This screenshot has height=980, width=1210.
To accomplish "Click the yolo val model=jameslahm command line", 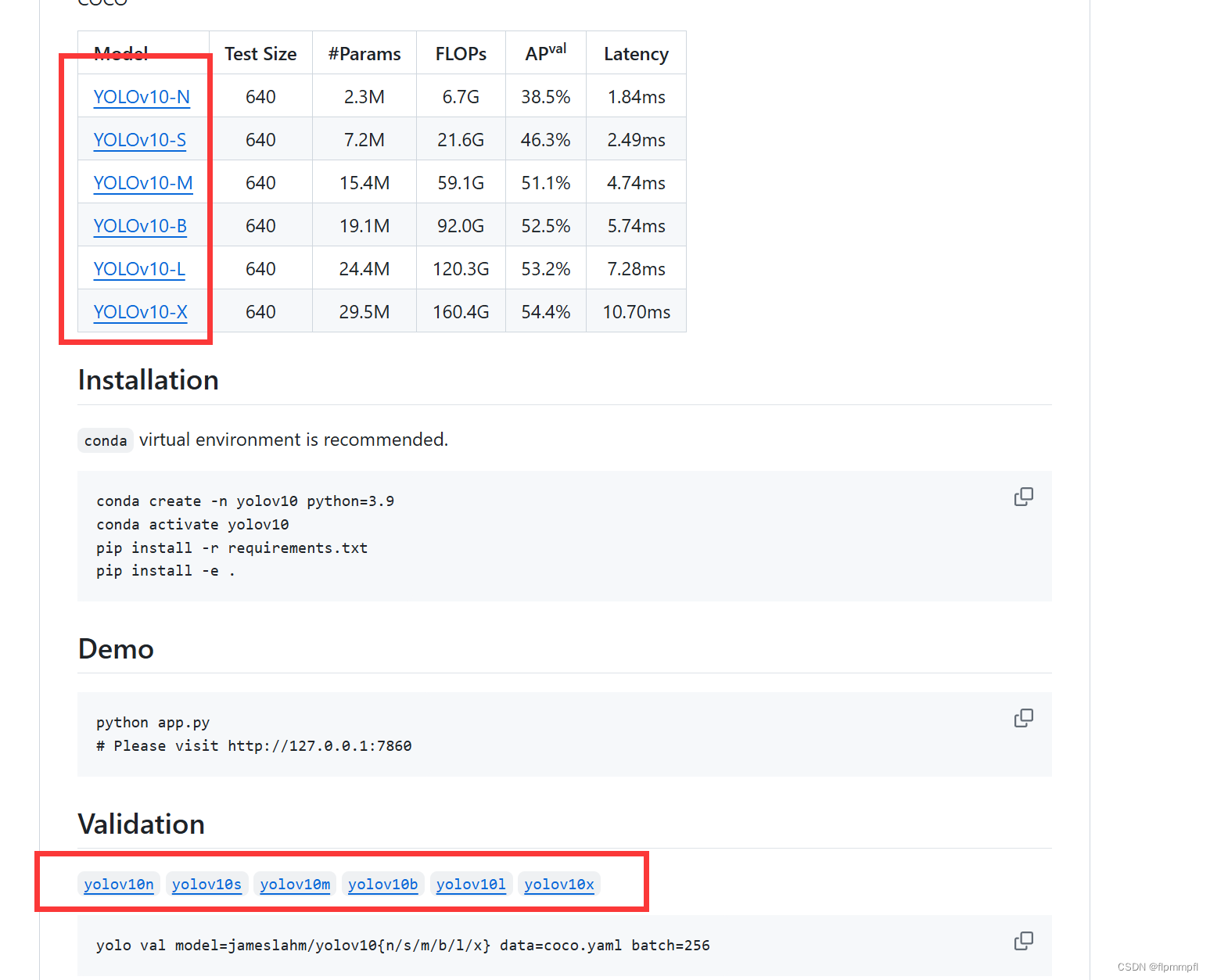I will (403, 946).
